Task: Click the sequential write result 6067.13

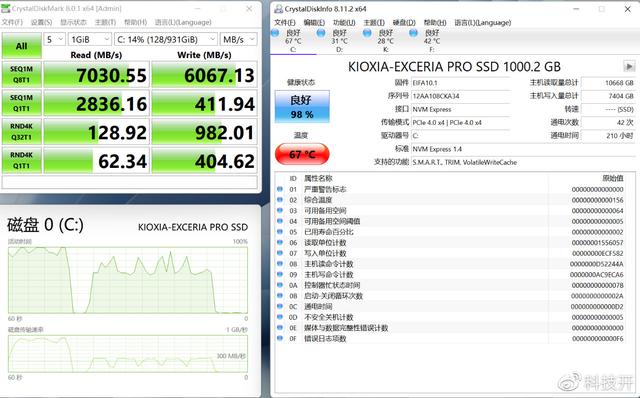Action: pyautogui.click(x=204, y=75)
